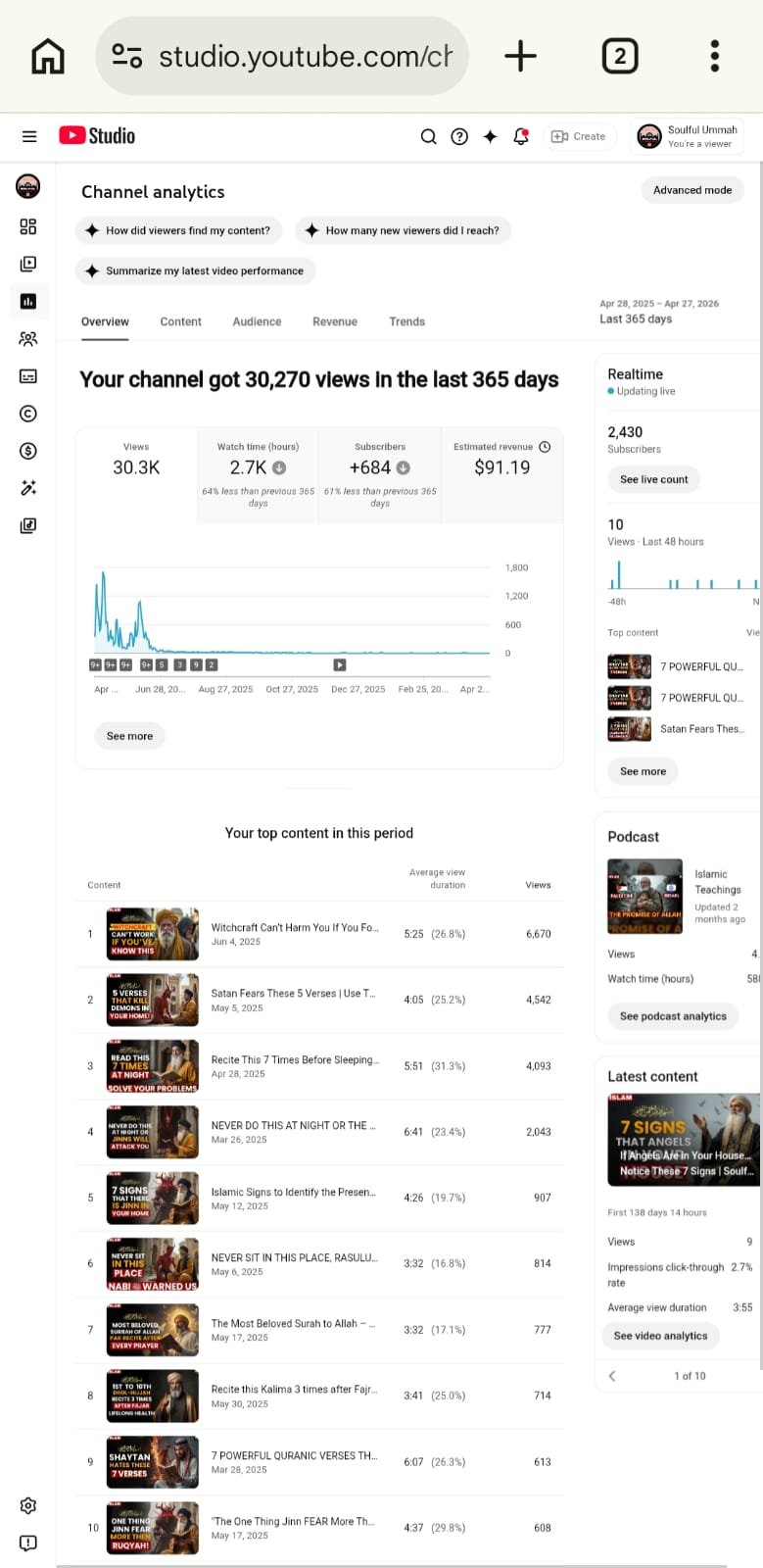Click the video marker on the chart timeline
The width and height of the screenshot is (763, 1568).
coord(340,664)
